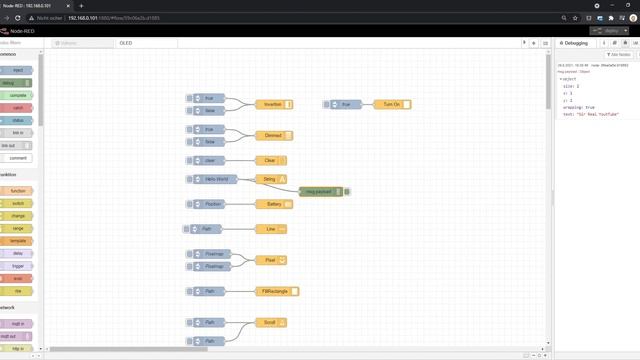Viewport: 640px width, 360px height.
Task: Pick the catch node in the palette
Action: (16, 108)
